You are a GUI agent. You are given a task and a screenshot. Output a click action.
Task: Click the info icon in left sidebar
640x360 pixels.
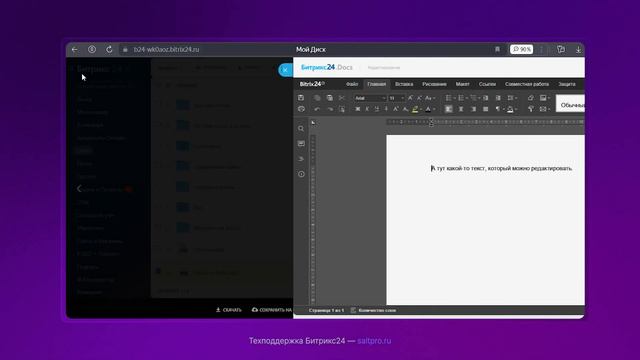coord(301,174)
